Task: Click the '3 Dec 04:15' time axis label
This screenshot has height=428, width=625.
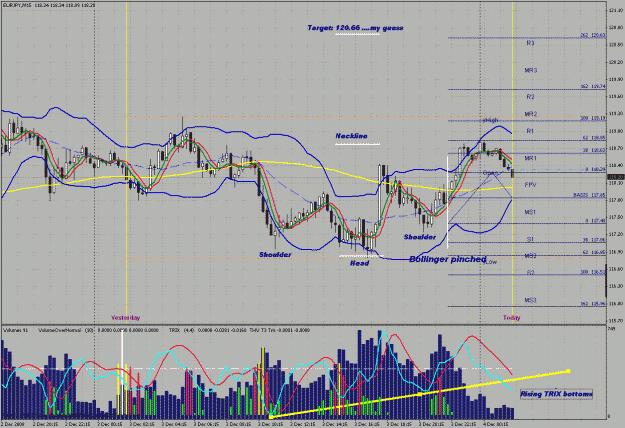Action: (x=175, y=424)
